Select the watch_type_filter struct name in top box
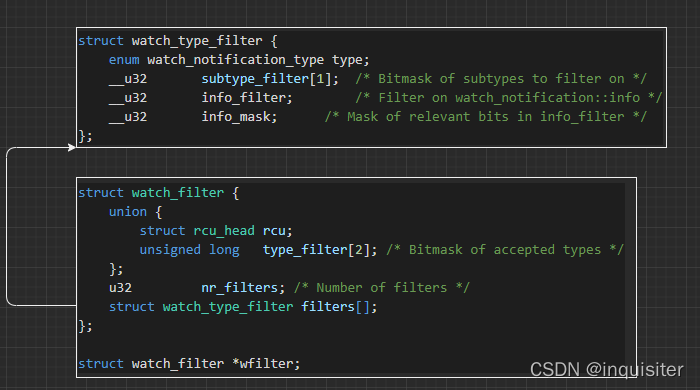The image size is (700, 390). 197,41
